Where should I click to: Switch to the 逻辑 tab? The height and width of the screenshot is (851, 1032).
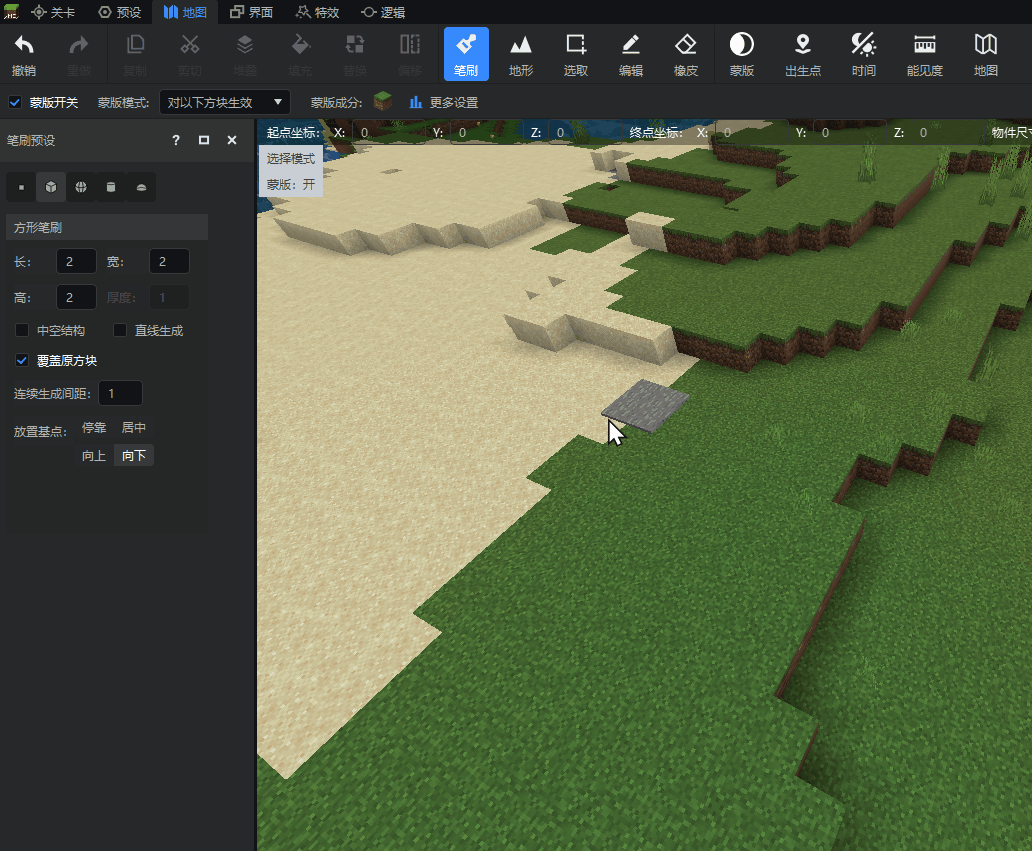tap(383, 13)
